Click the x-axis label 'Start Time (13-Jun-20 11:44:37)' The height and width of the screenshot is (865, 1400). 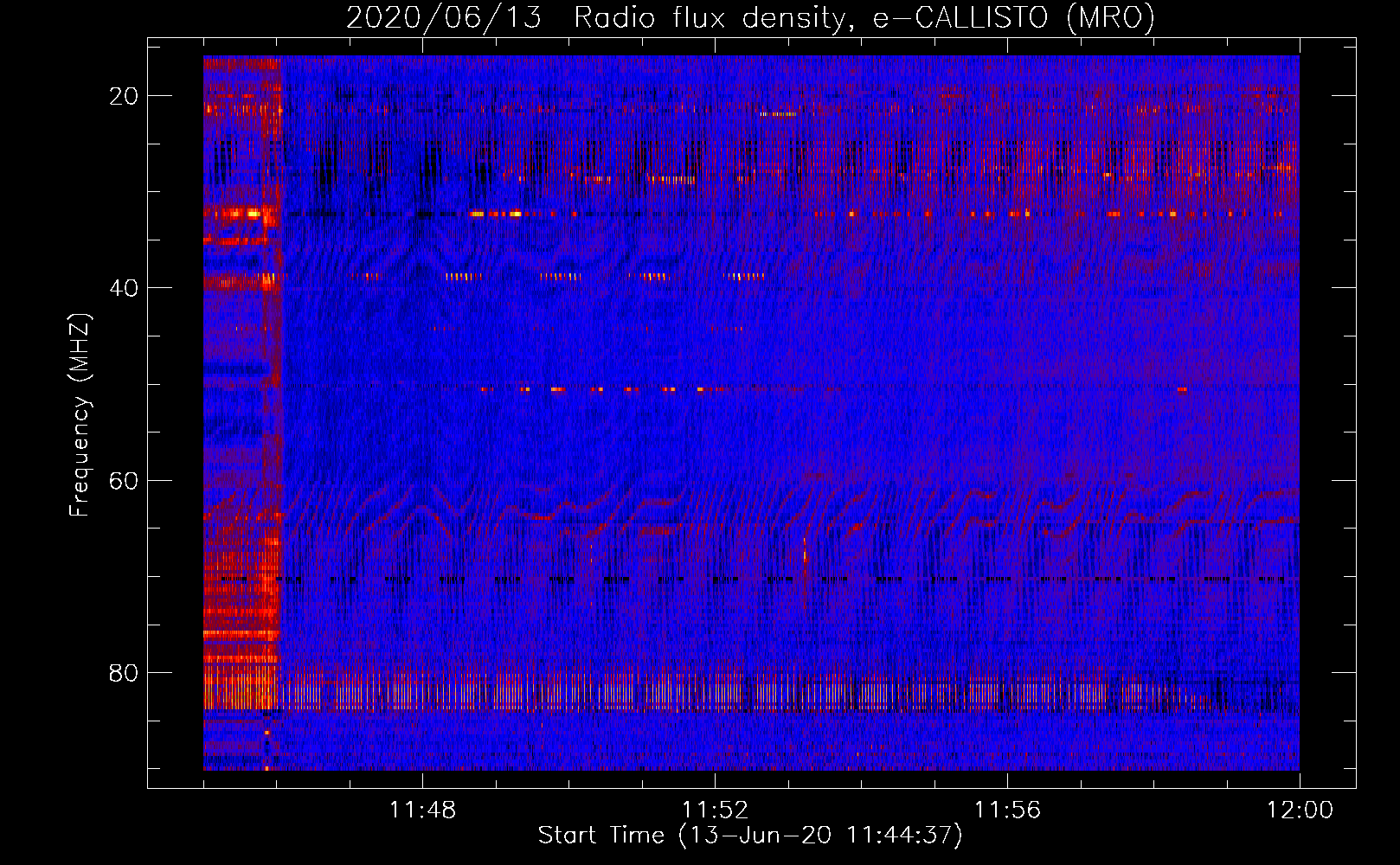tap(750, 836)
